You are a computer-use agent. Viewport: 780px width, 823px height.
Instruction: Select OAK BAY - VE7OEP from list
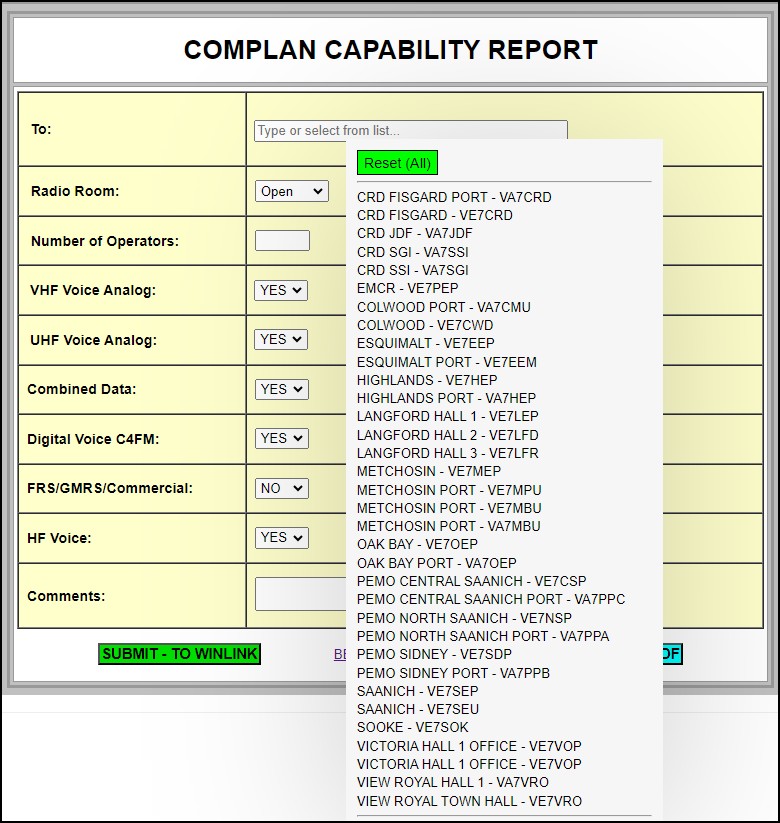417,545
